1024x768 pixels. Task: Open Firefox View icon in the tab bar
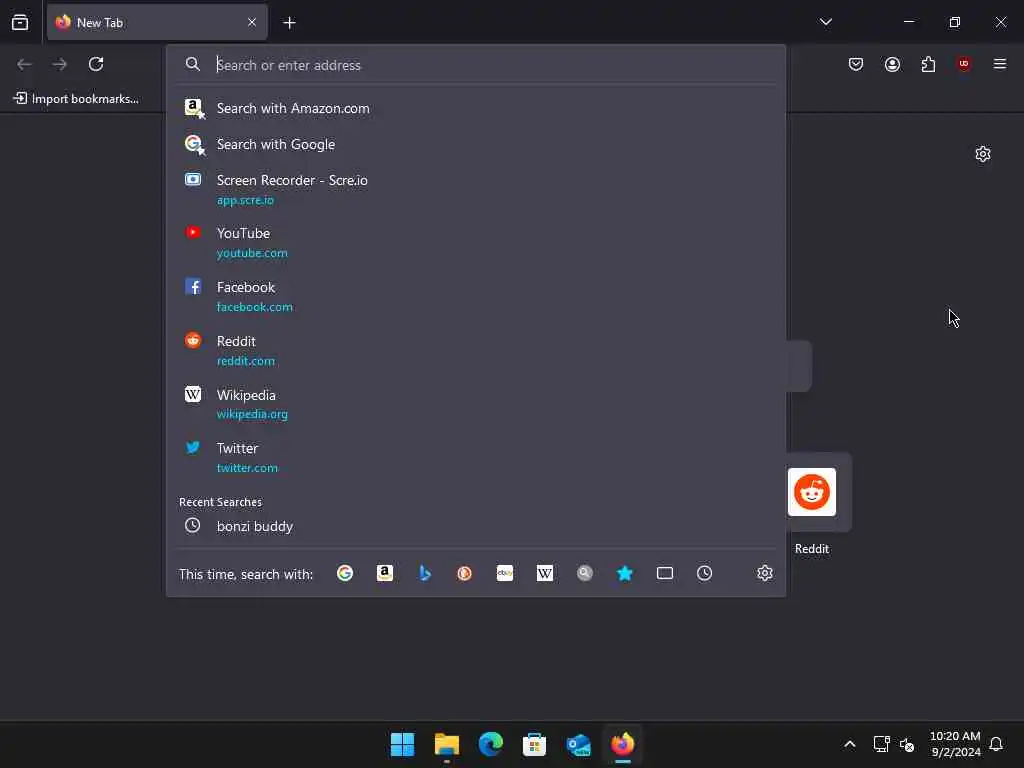pyautogui.click(x=20, y=22)
